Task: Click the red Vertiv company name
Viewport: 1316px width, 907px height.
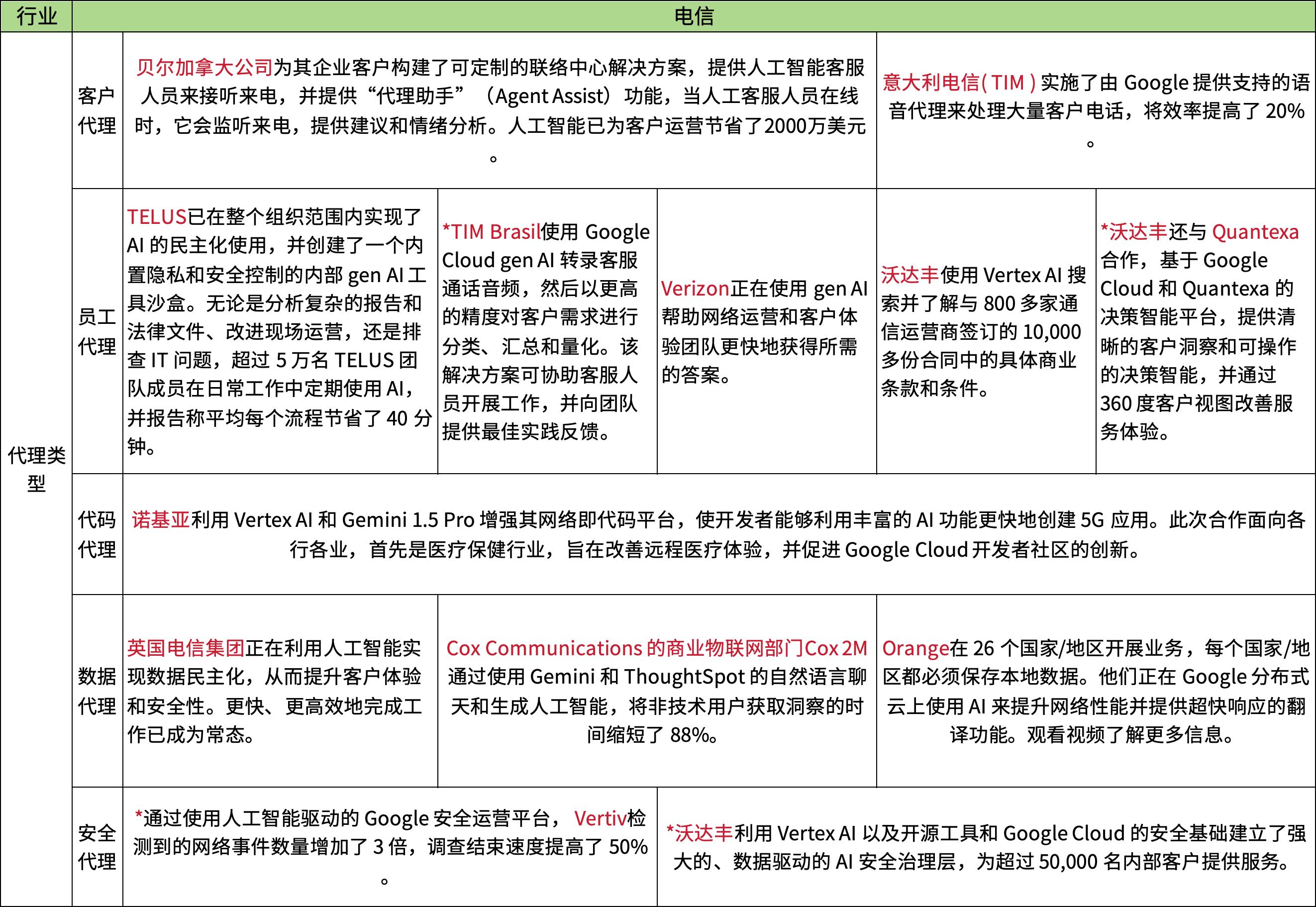Action: pyautogui.click(x=600, y=818)
